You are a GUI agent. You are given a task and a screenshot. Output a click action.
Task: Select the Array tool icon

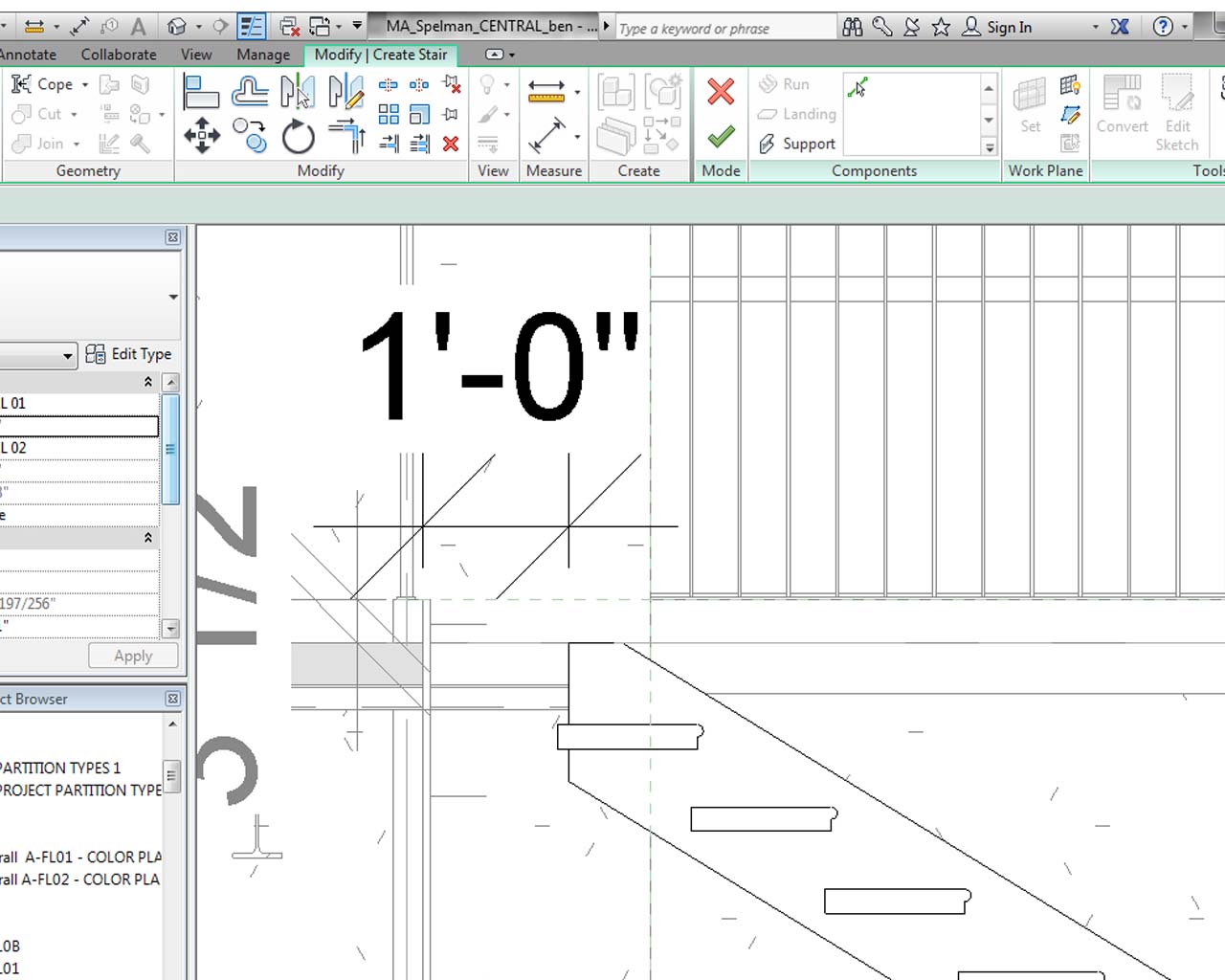pos(389,115)
